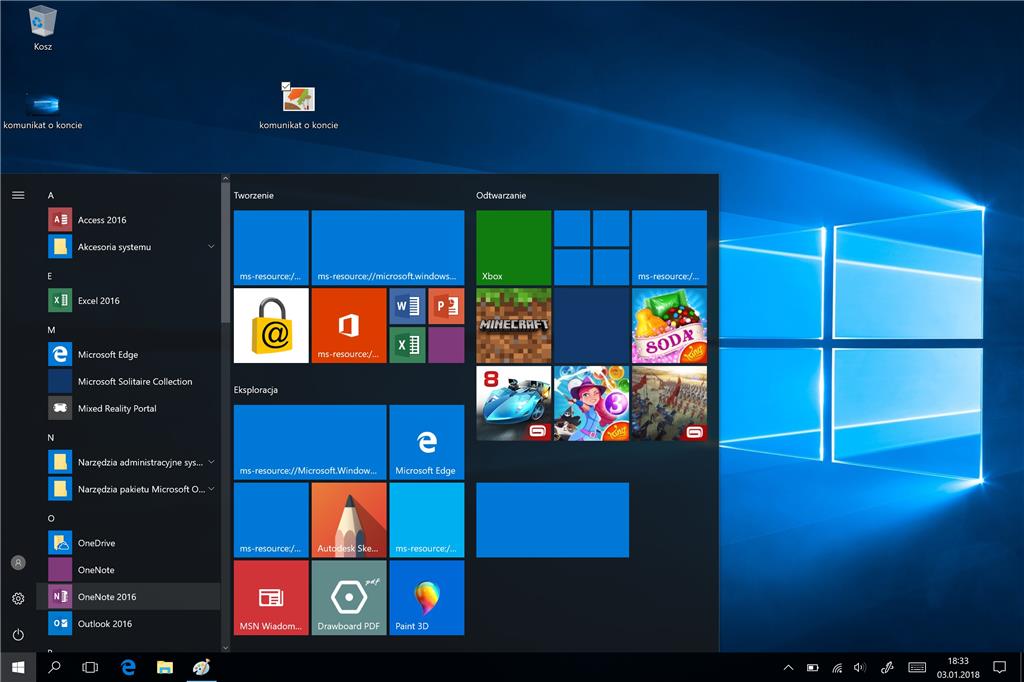This screenshot has width=1024, height=682.
Task: Open the Power options button
Action: pyautogui.click(x=18, y=634)
